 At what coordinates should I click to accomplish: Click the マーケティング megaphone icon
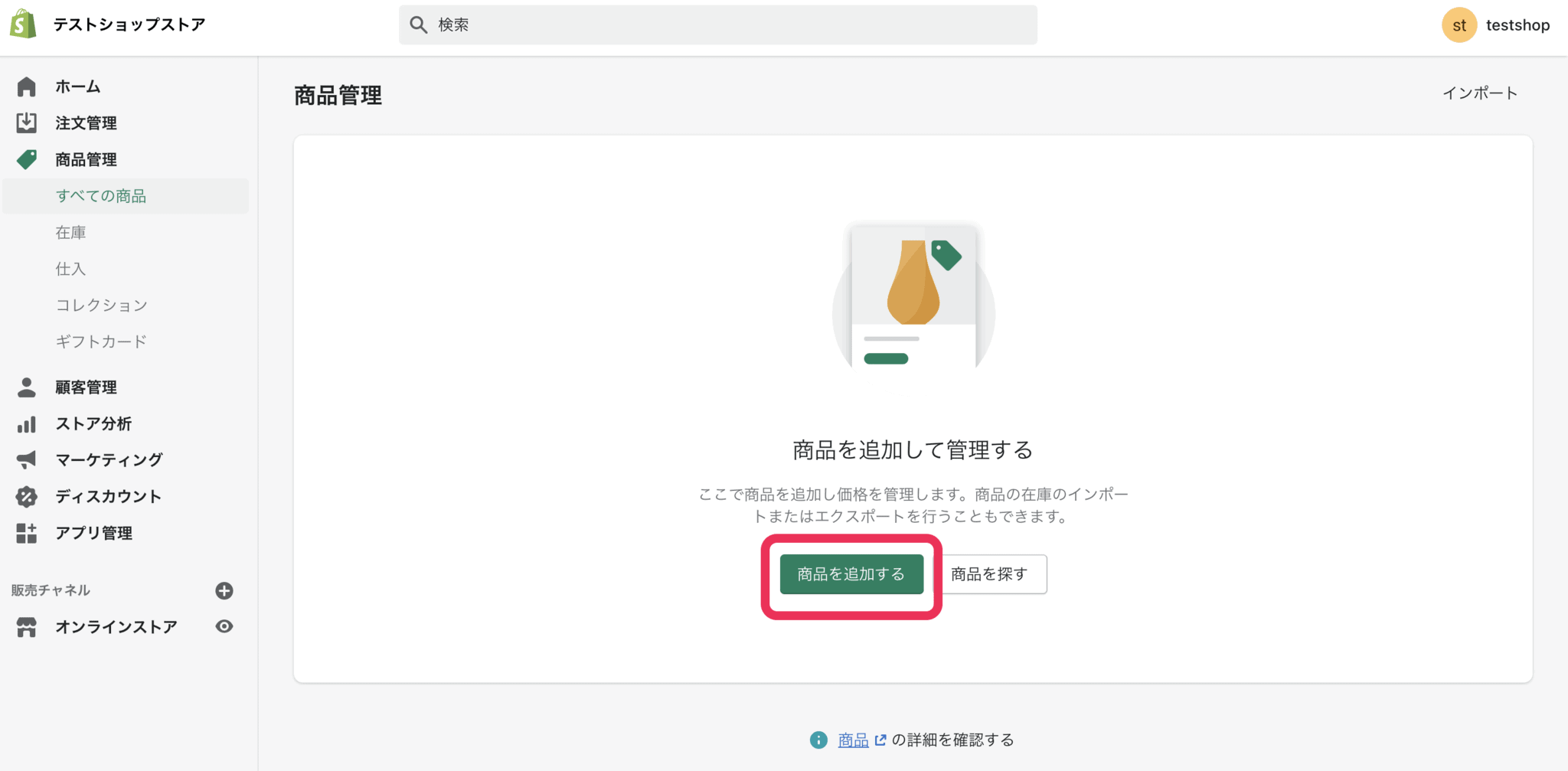(x=27, y=459)
